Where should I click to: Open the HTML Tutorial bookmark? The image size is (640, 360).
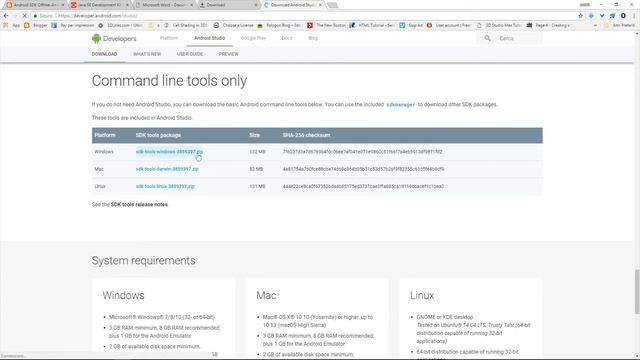click(372, 25)
